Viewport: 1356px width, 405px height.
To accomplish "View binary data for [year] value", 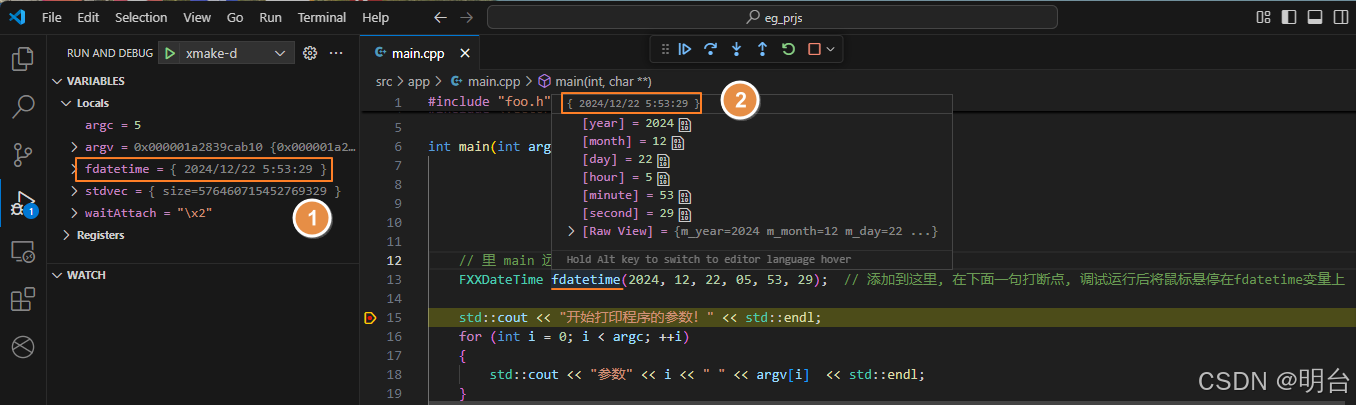I will coord(685,124).
